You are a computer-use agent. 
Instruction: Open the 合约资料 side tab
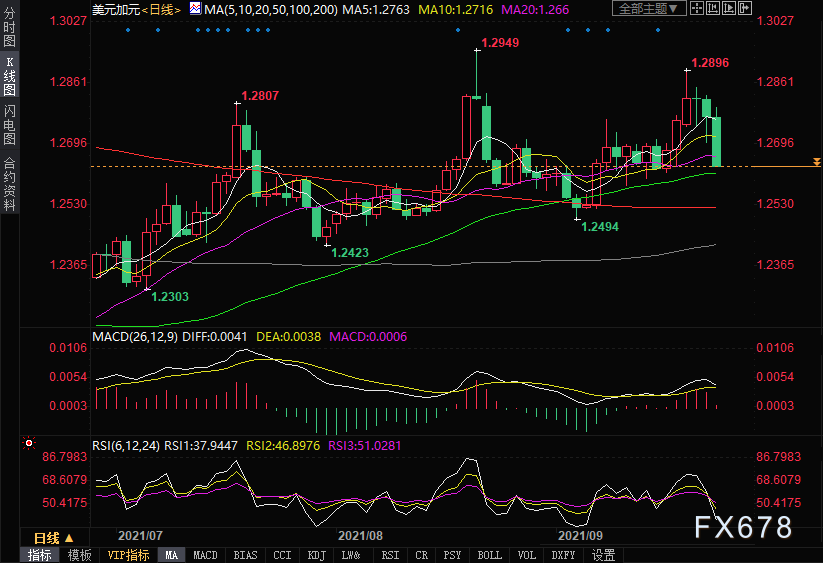click(x=9, y=184)
